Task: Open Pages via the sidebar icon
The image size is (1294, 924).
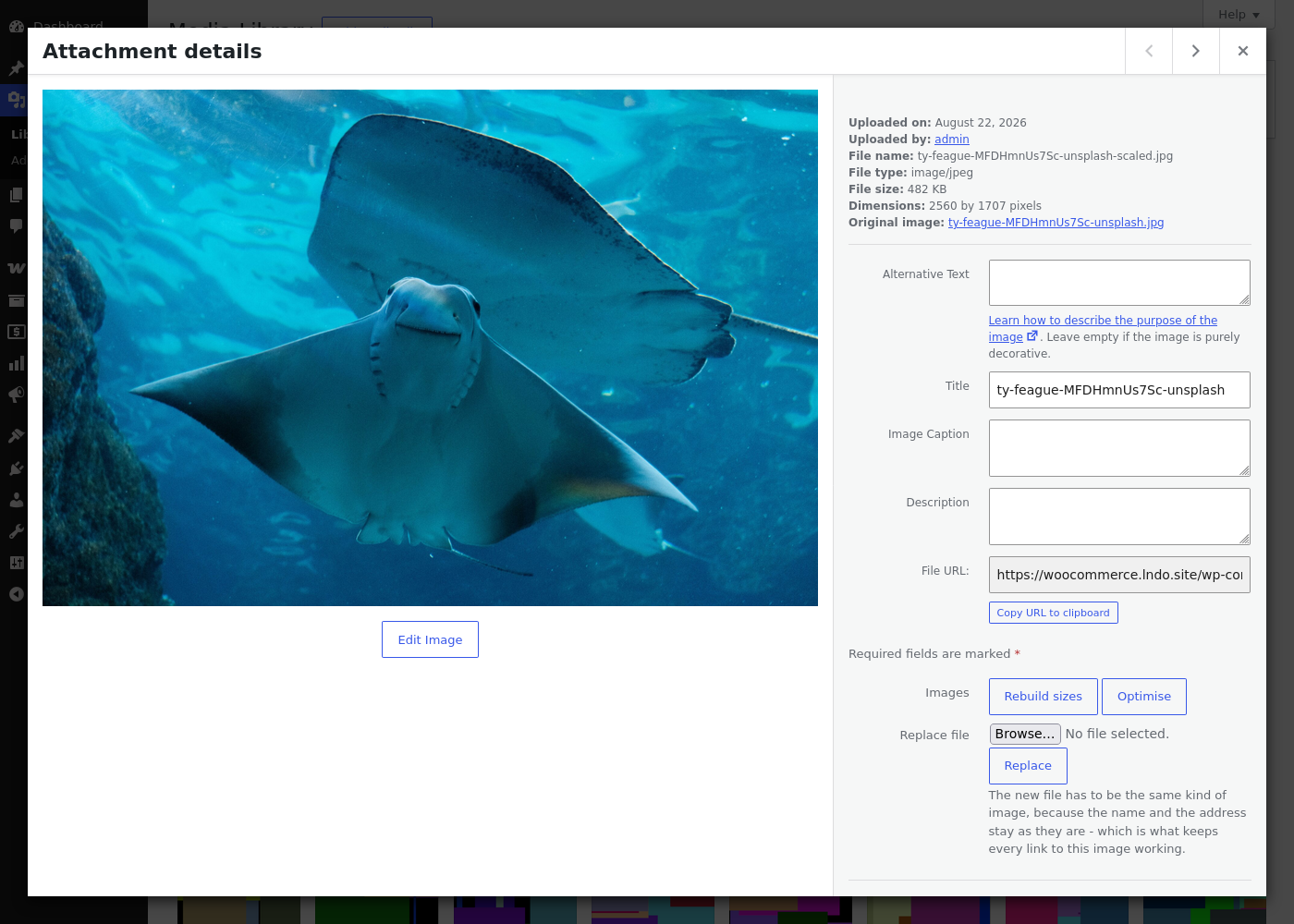Action: coord(16,195)
